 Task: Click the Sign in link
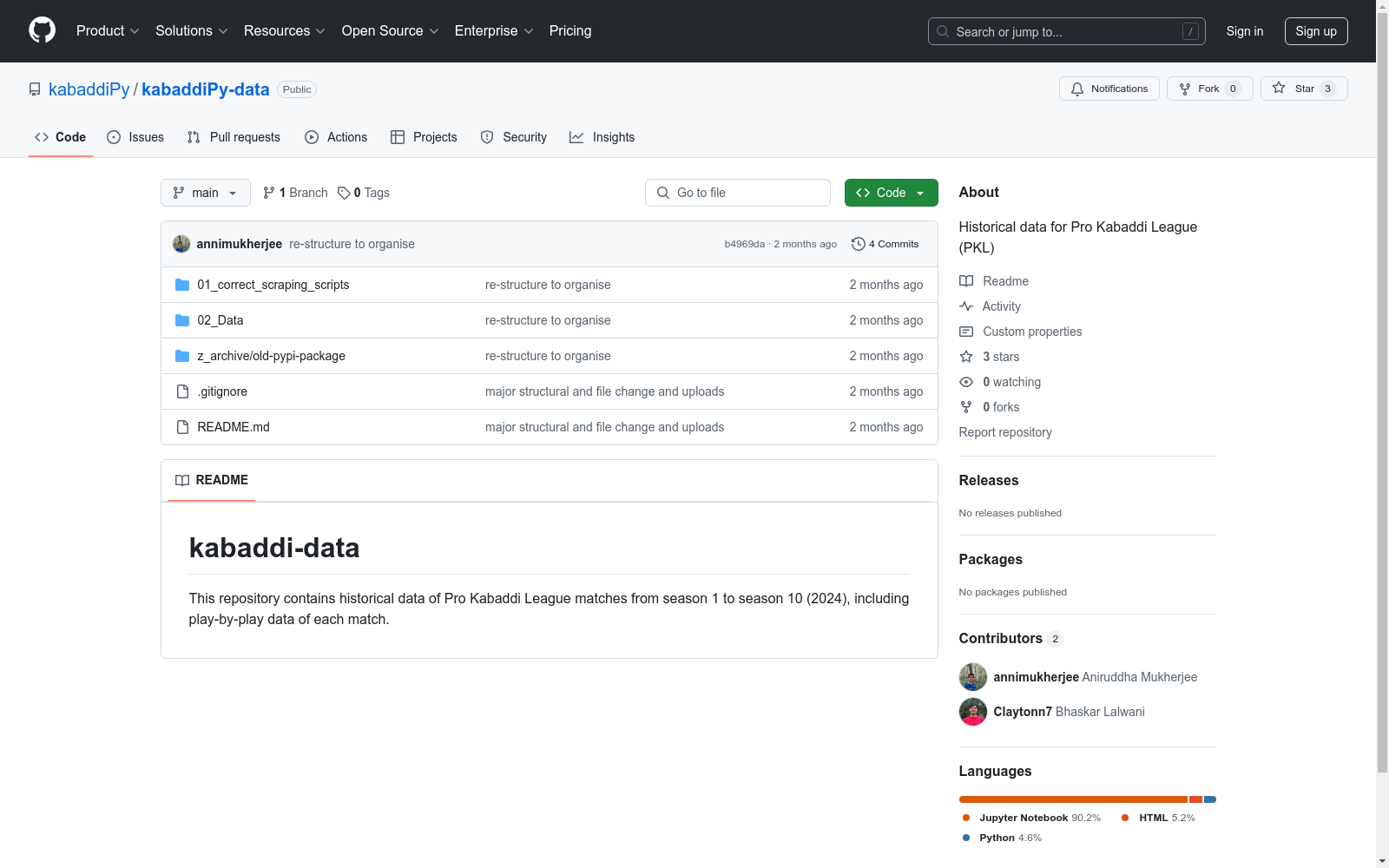click(x=1245, y=31)
